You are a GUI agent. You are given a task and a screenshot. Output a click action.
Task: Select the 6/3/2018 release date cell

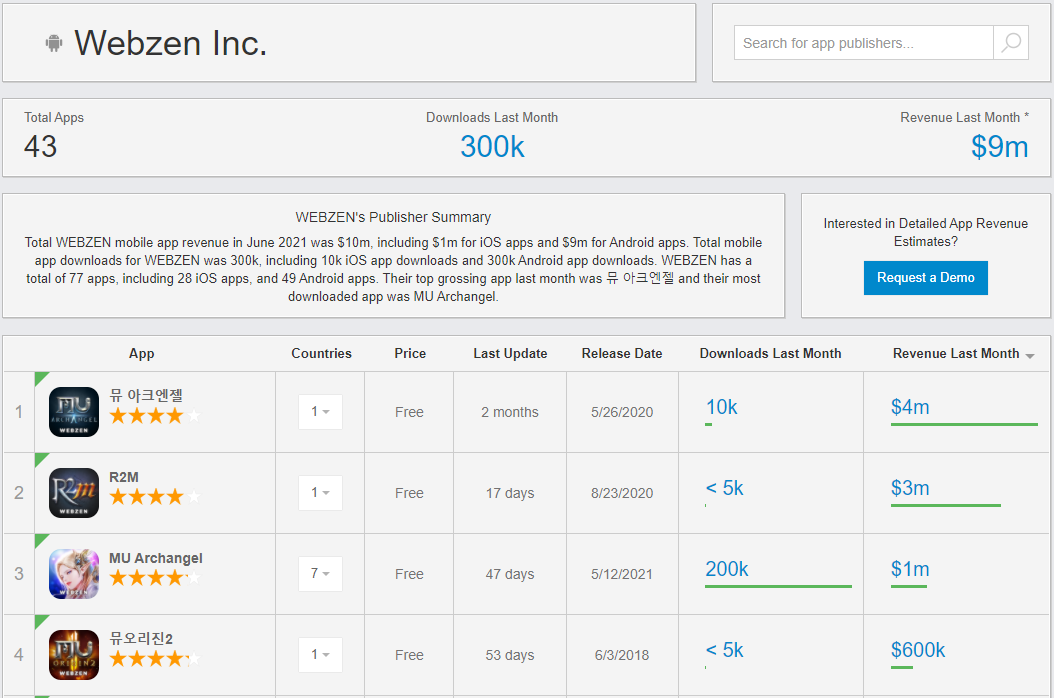tap(622, 655)
